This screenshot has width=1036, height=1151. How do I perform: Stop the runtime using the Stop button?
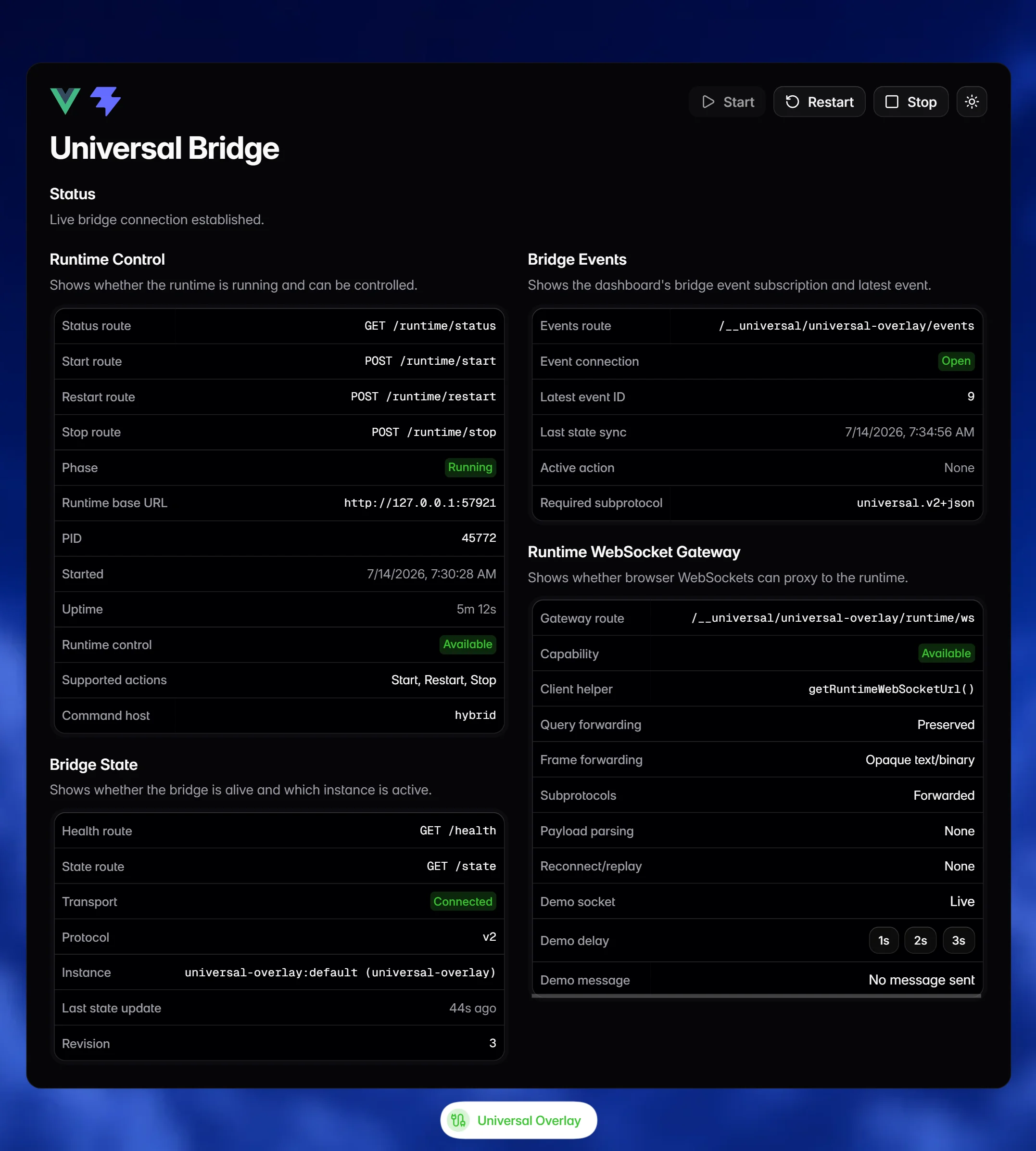[x=911, y=102]
